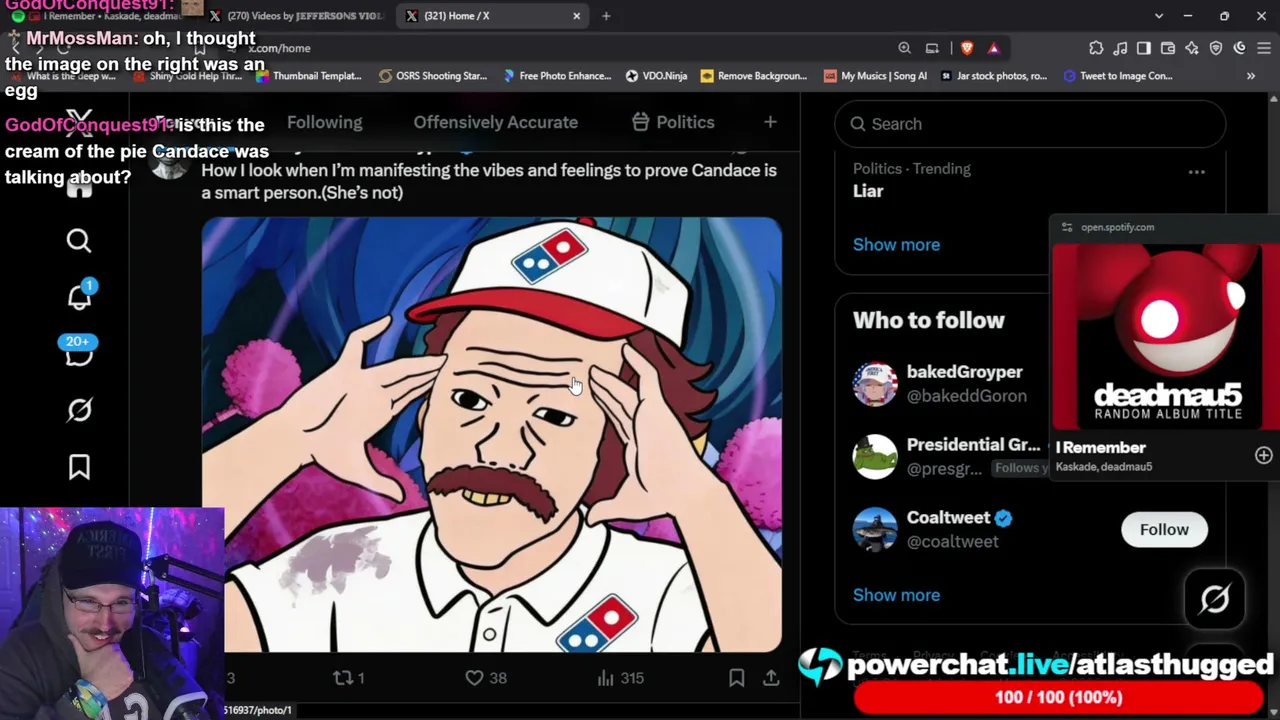Open the Free Photo Enhance... bookmark
The image size is (1280, 720).
pyautogui.click(x=557, y=76)
